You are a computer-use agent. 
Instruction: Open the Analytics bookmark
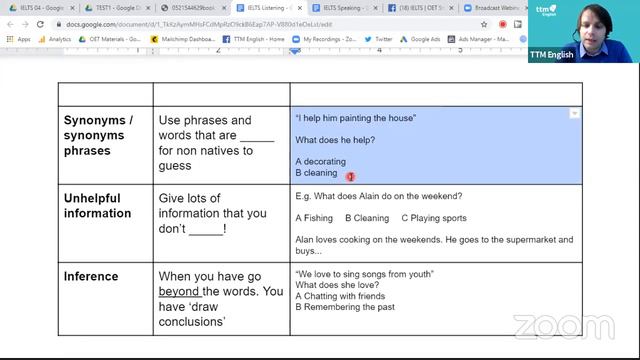pos(55,39)
